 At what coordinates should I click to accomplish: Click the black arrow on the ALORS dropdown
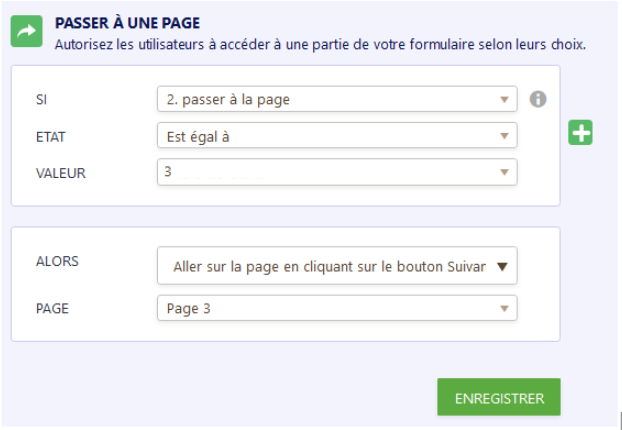[502, 266]
